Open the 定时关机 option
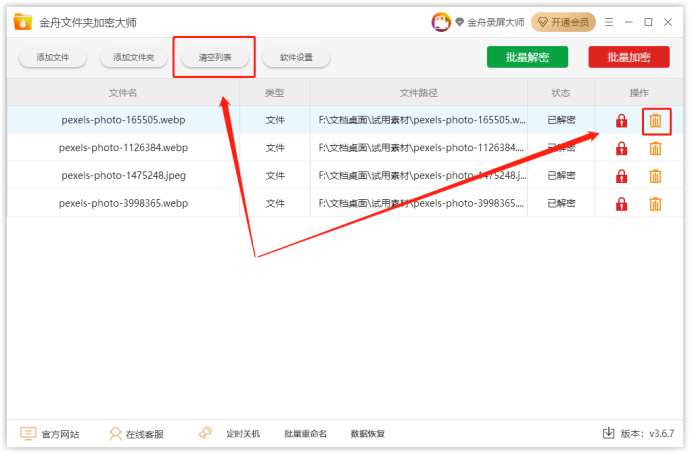 pyautogui.click(x=243, y=434)
